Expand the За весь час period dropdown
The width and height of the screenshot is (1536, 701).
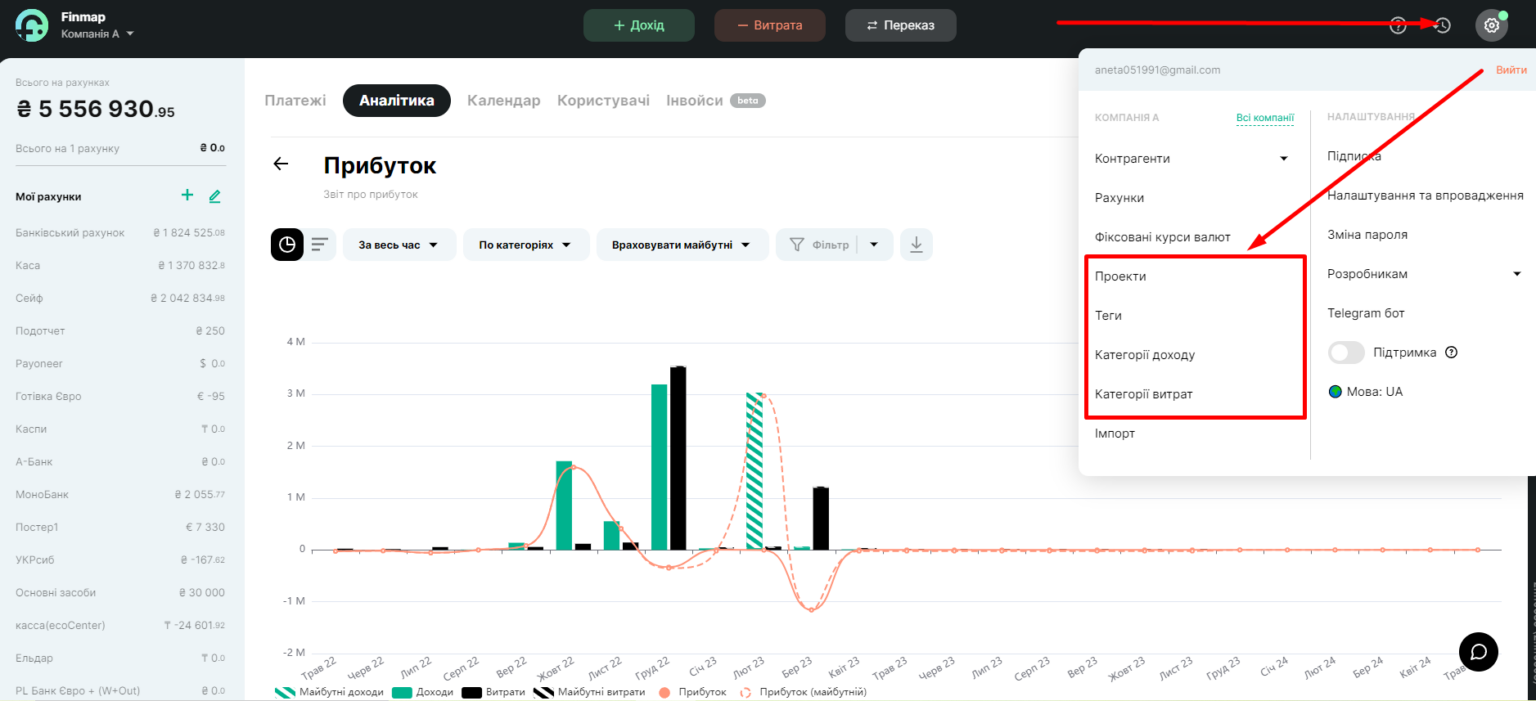tap(399, 244)
